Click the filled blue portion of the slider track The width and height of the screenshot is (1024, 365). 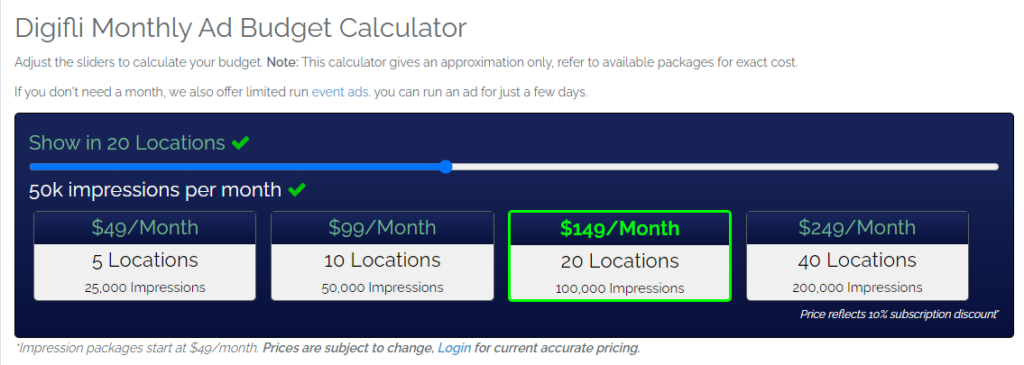[x=234, y=167]
